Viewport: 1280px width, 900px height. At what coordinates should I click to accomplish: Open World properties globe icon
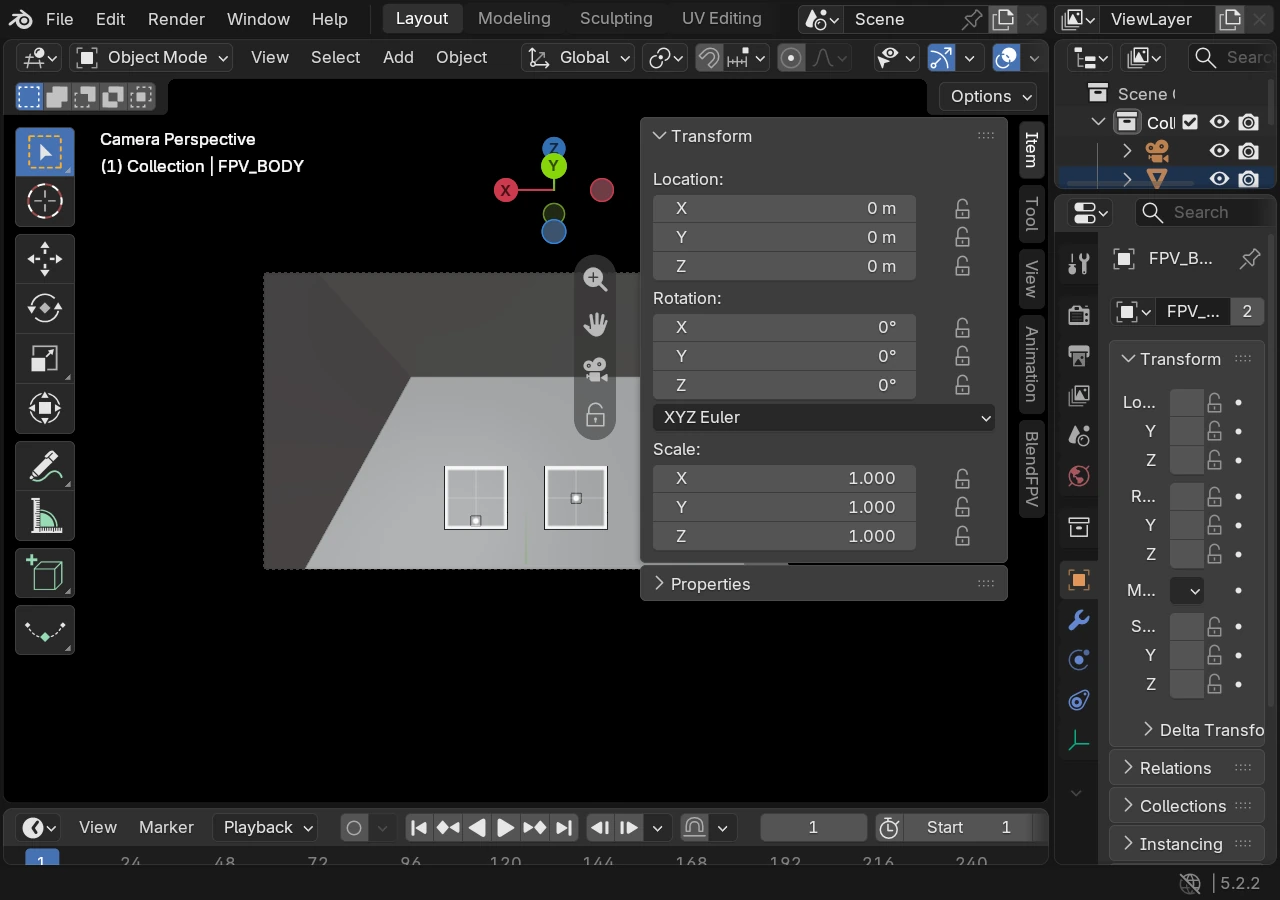[x=1078, y=475]
